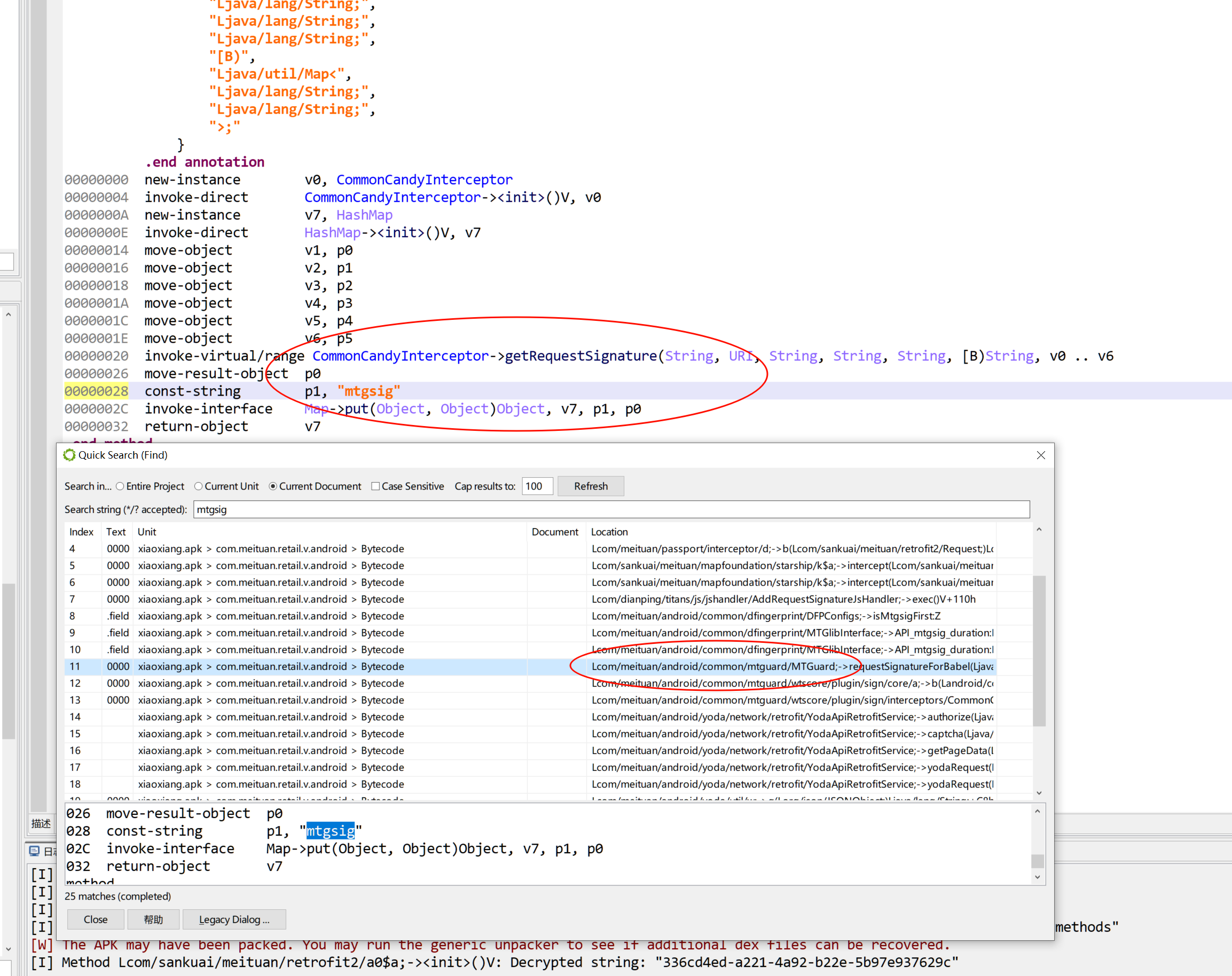Screen dimensions: 1232x976
Task: Select the Entire Project radio button
Action: [120, 486]
